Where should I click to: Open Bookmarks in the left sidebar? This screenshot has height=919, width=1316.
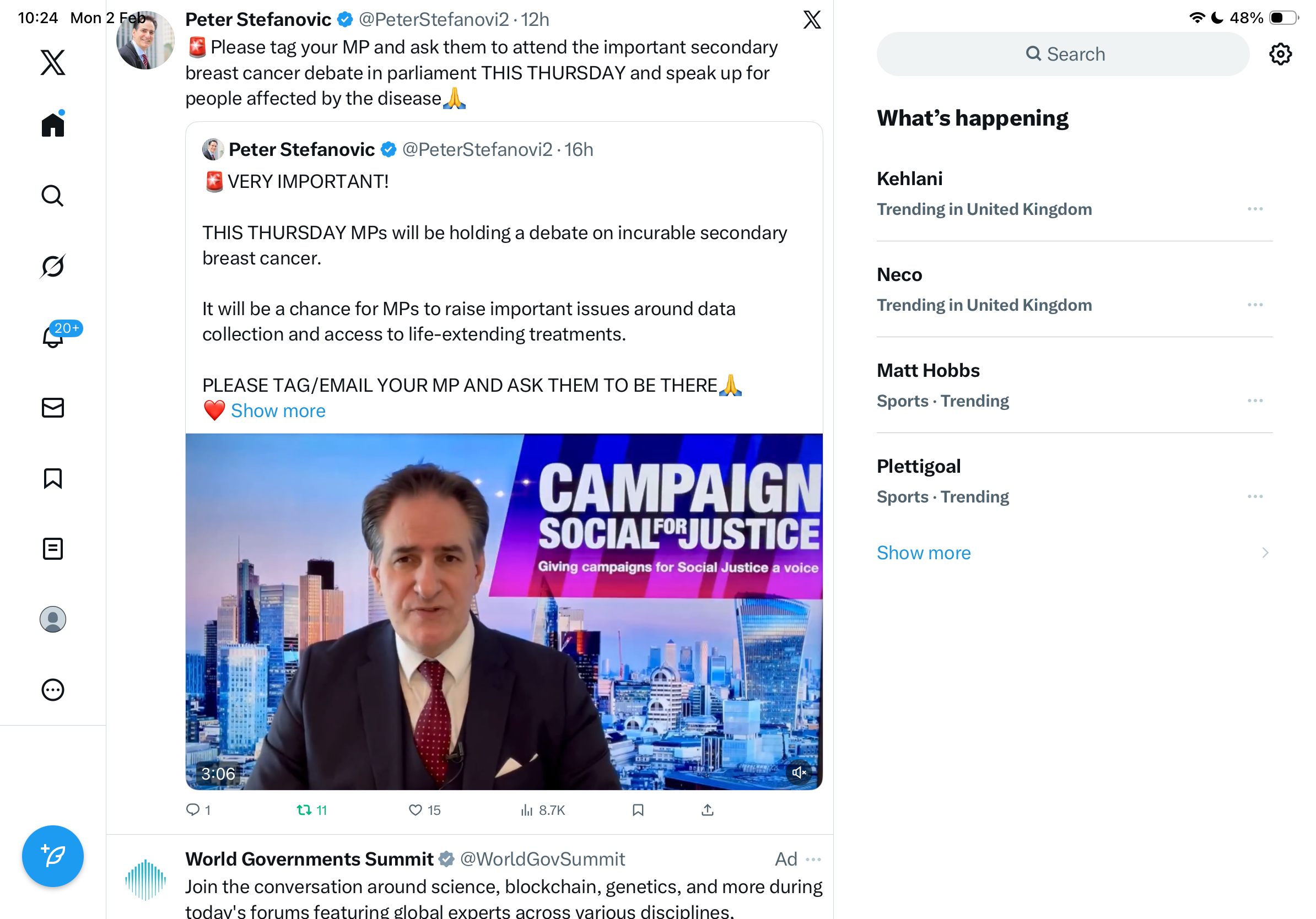pyautogui.click(x=53, y=478)
